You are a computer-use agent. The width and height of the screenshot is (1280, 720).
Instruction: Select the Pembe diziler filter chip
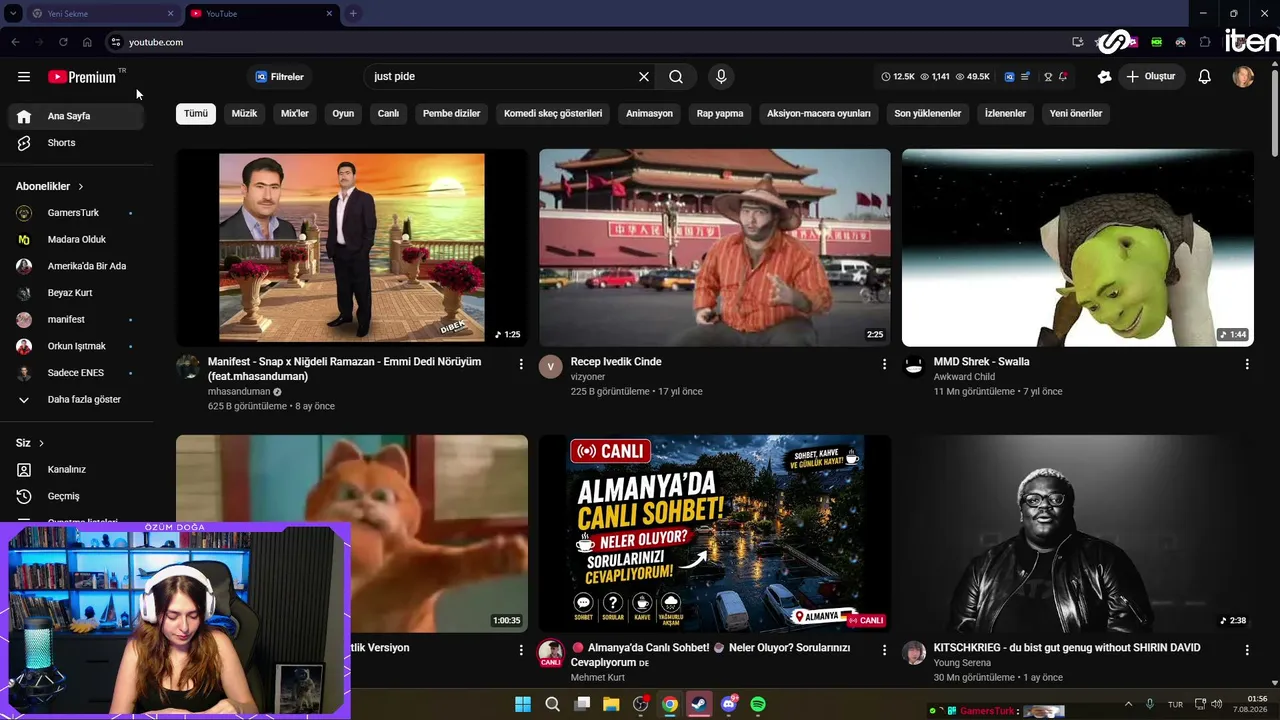click(x=452, y=114)
